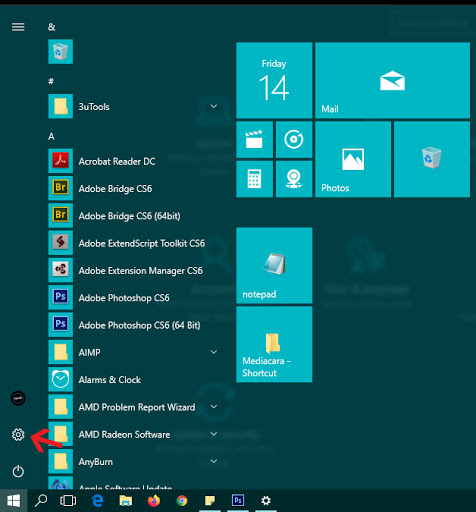Open the notepad tile
The image size is (476, 512).
(x=274, y=265)
